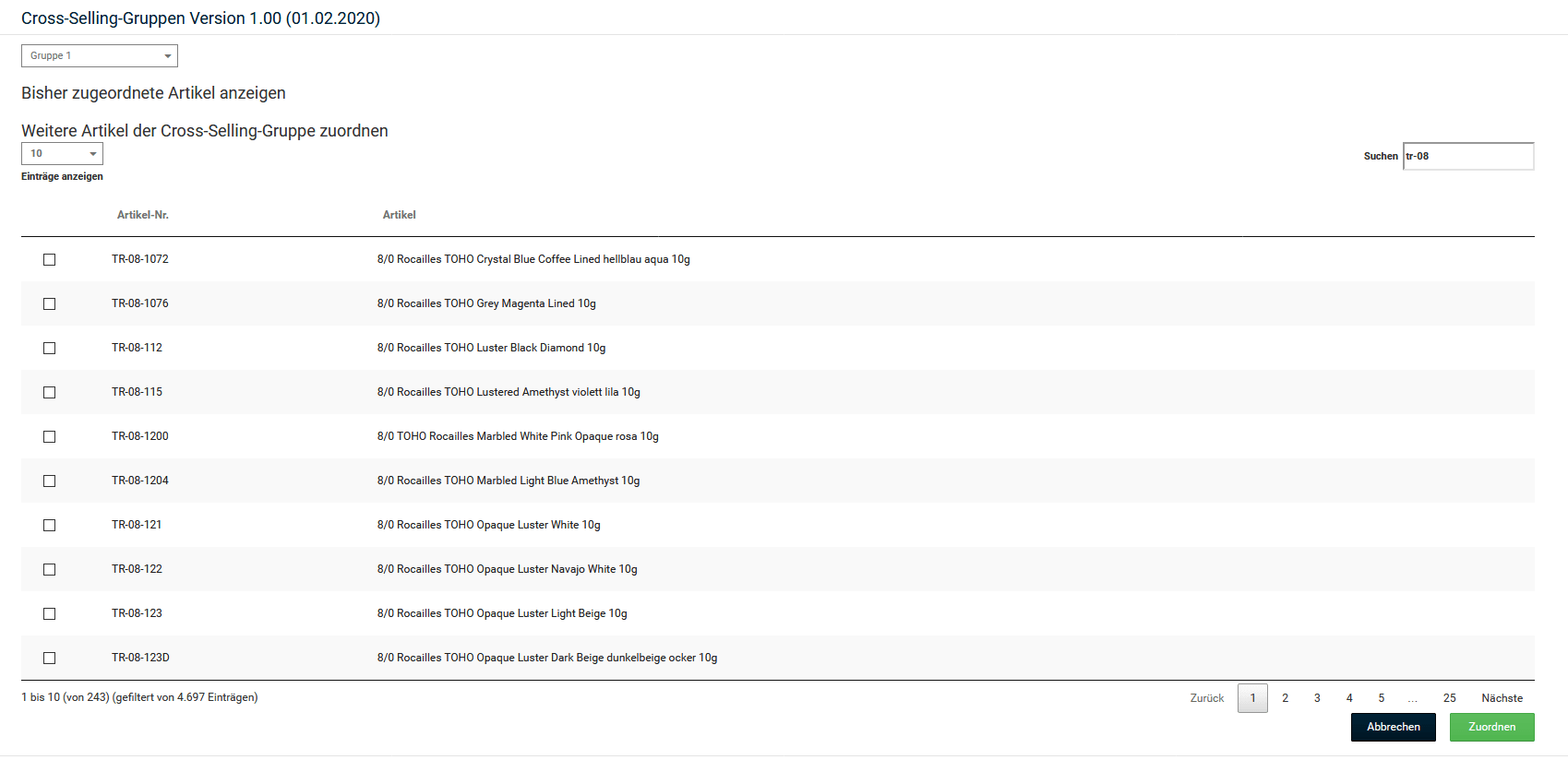This screenshot has height=760, width=1568.
Task: Open the Gruppe 1 dropdown
Action: tap(100, 56)
